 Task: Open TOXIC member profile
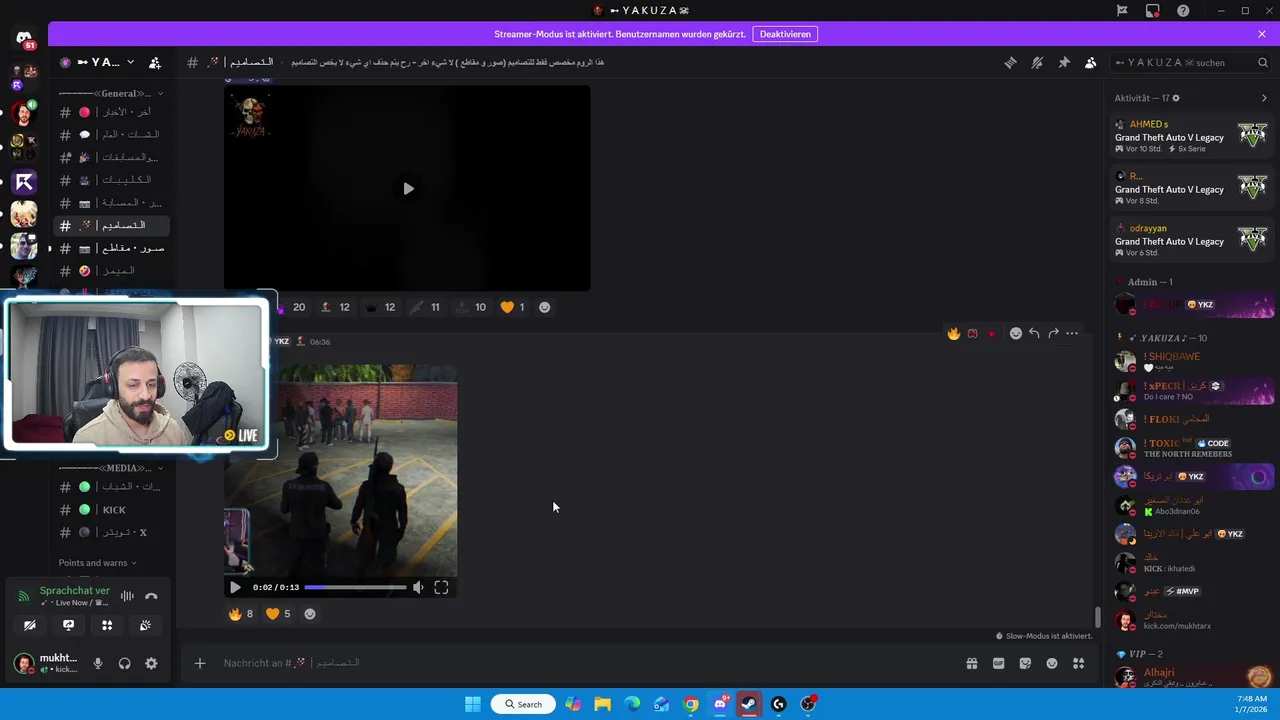click(1194, 448)
